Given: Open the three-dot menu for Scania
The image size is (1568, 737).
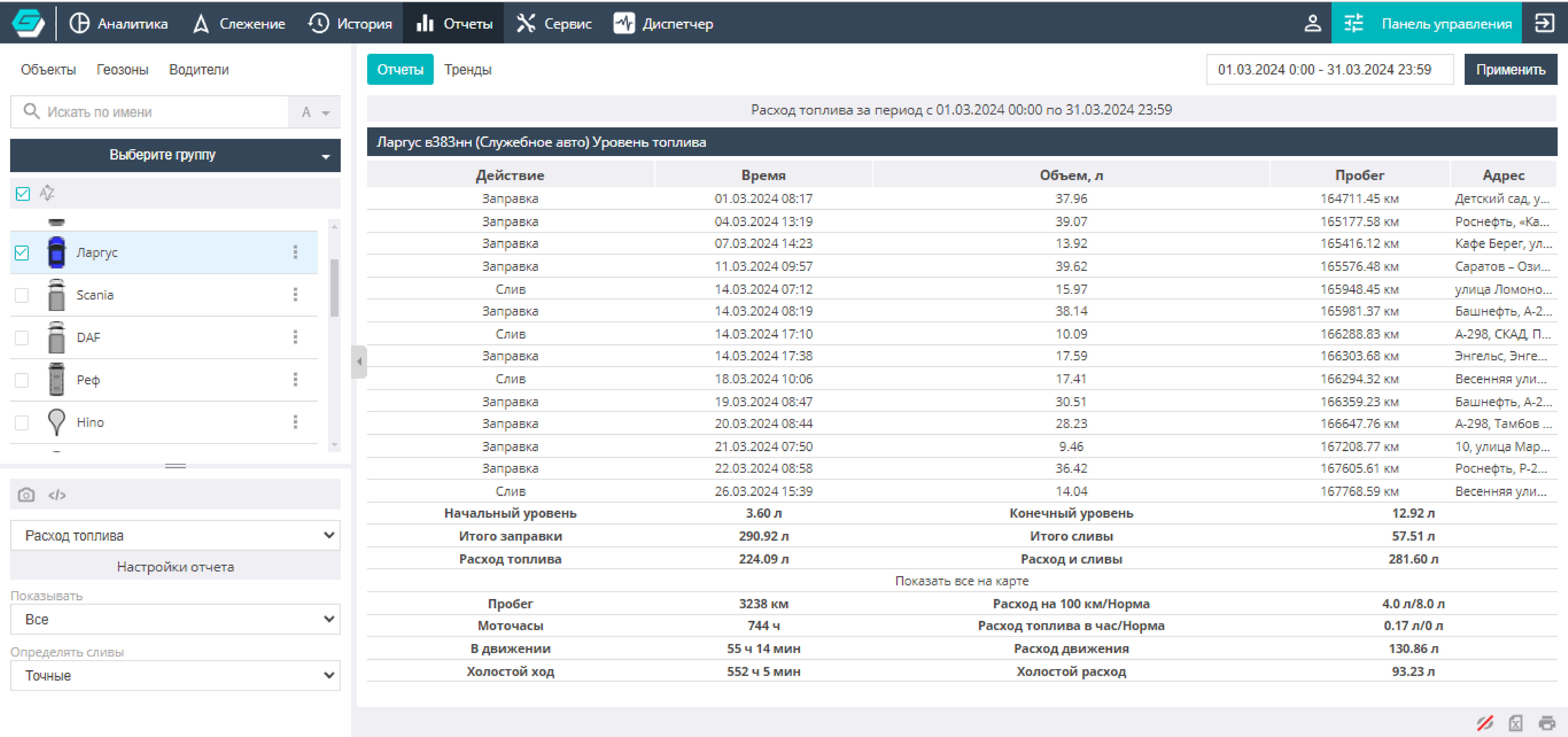Looking at the screenshot, I should point(295,294).
